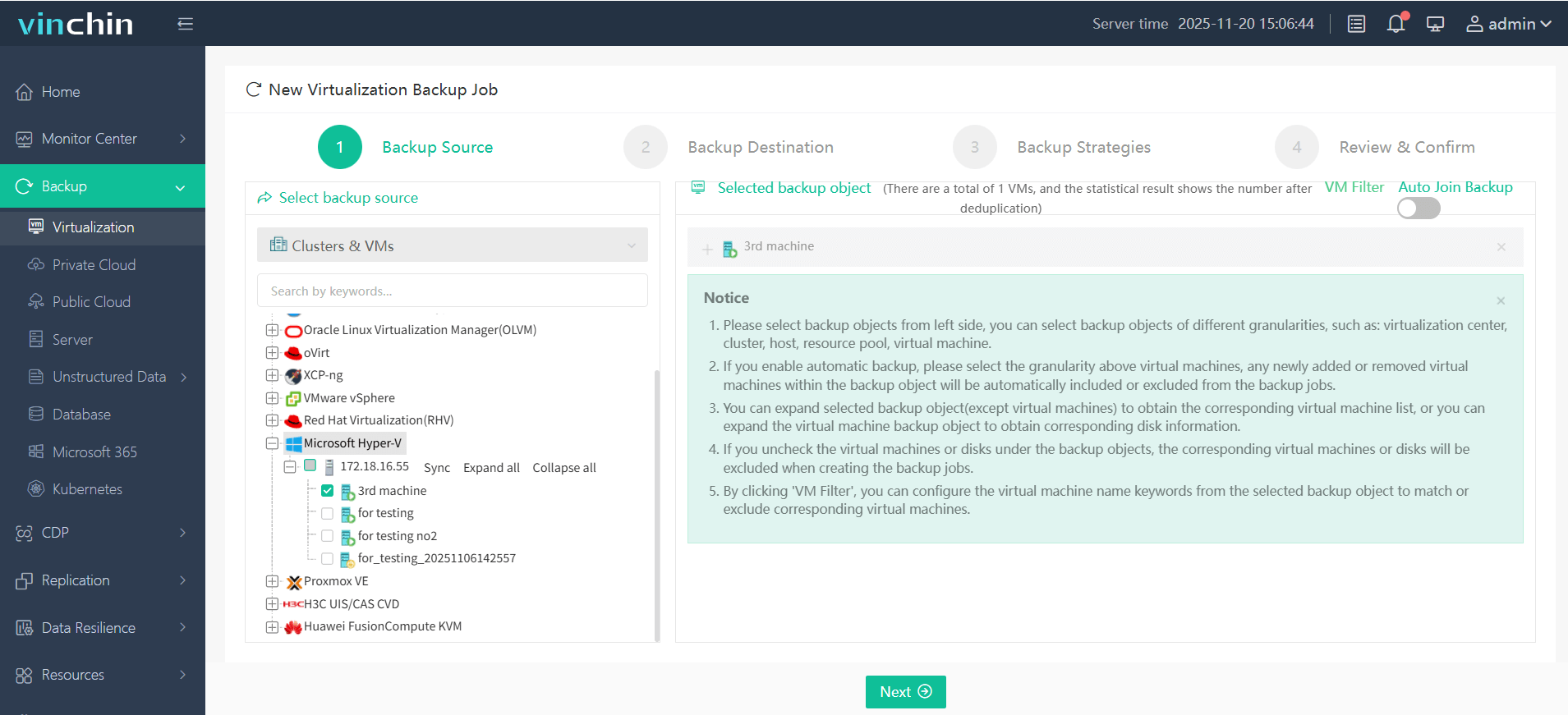Select step 4 Review & Confirm
This screenshot has width=1568, height=715.
1376,147
